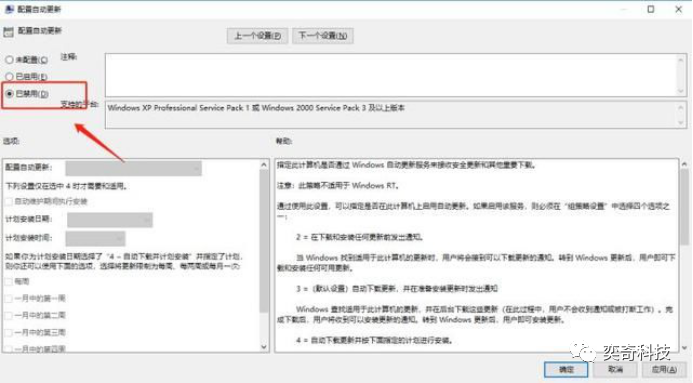Click the help panel scrollbar up arrow

click(684, 164)
